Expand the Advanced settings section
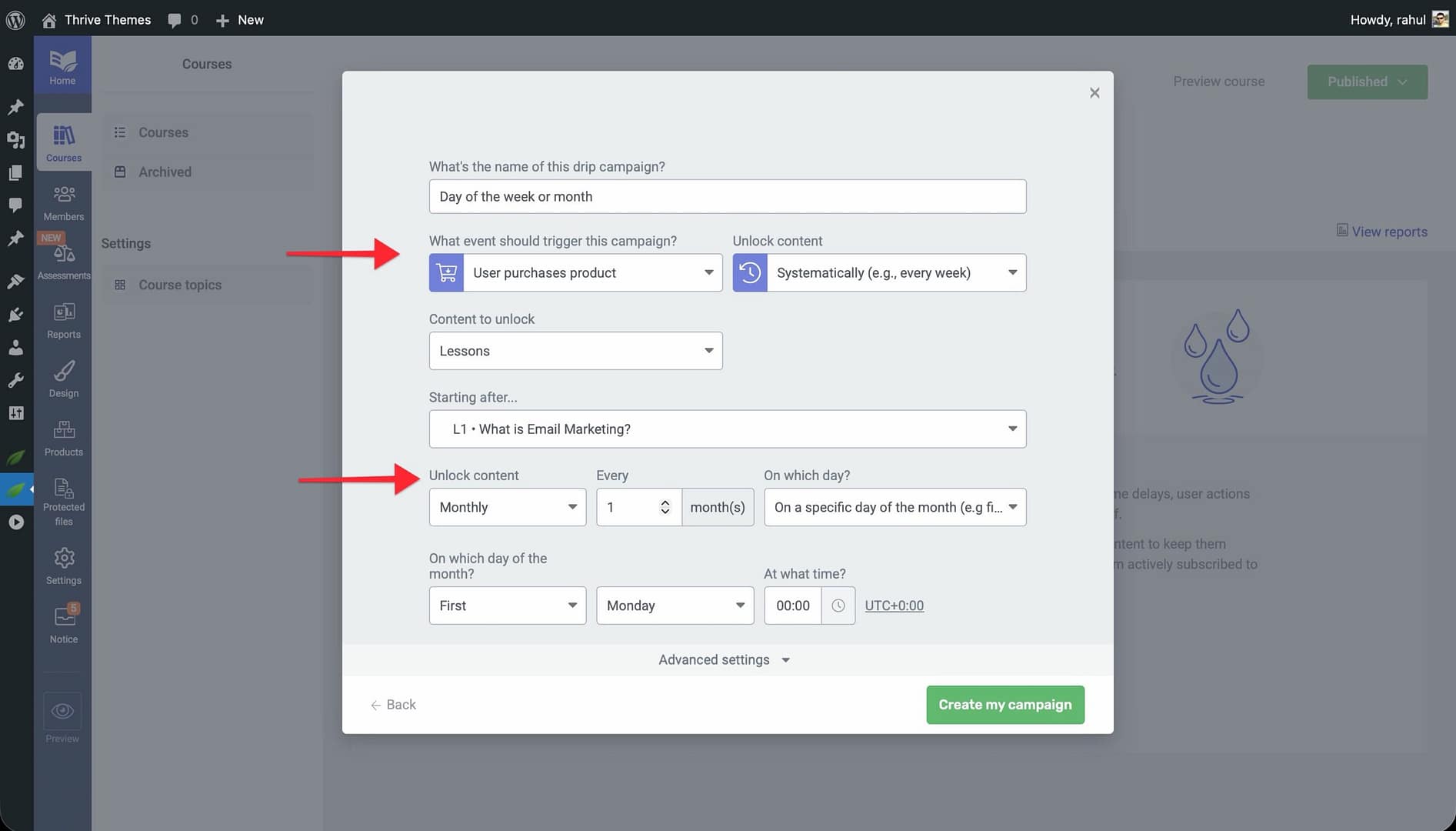Screen dimensions: 1456x831 [724, 660]
